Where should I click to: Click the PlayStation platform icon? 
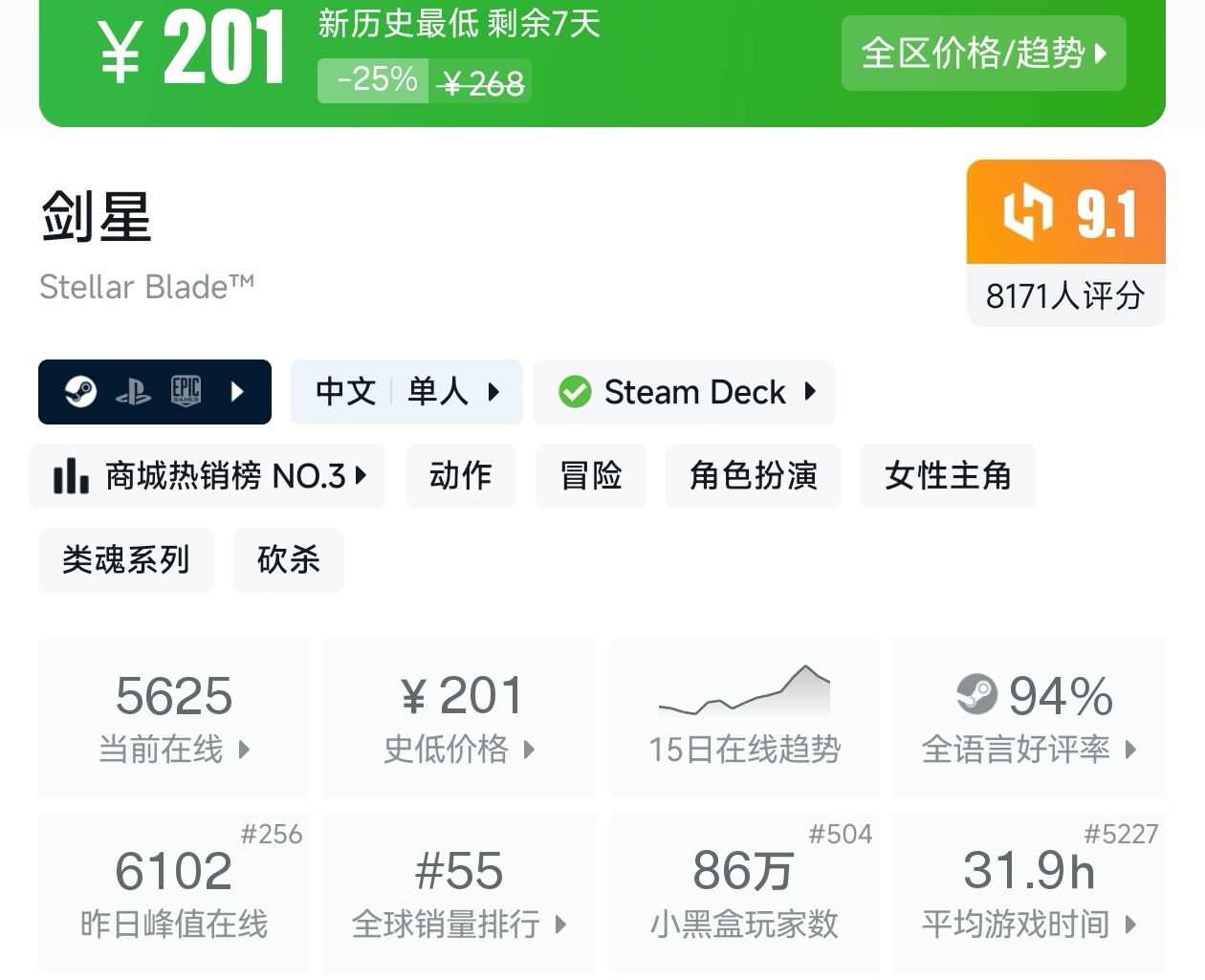[x=133, y=392]
